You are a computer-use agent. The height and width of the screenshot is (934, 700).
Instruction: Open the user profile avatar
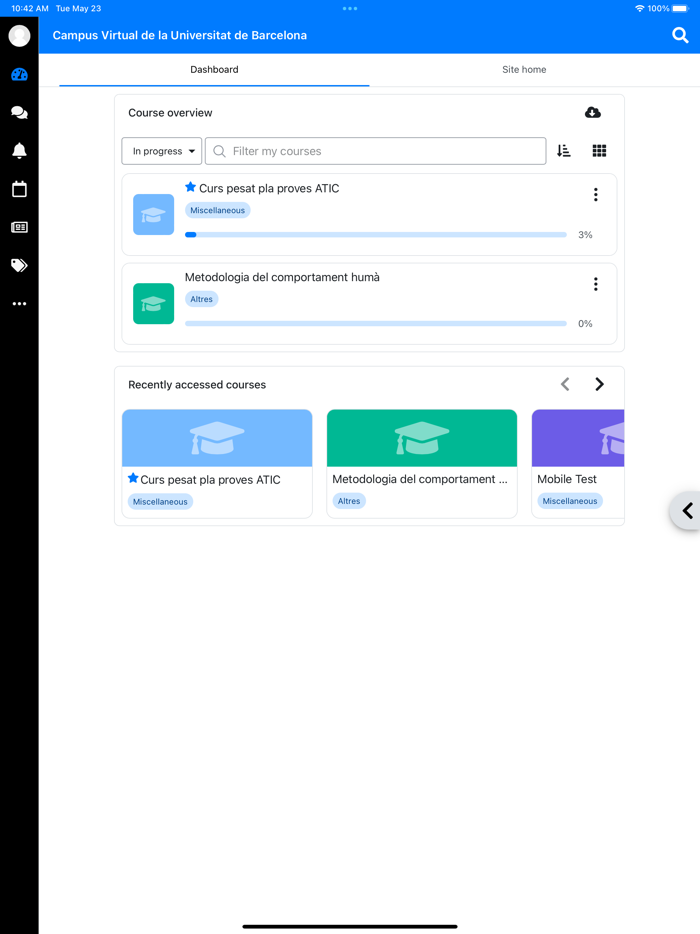[x=19, y=36]
